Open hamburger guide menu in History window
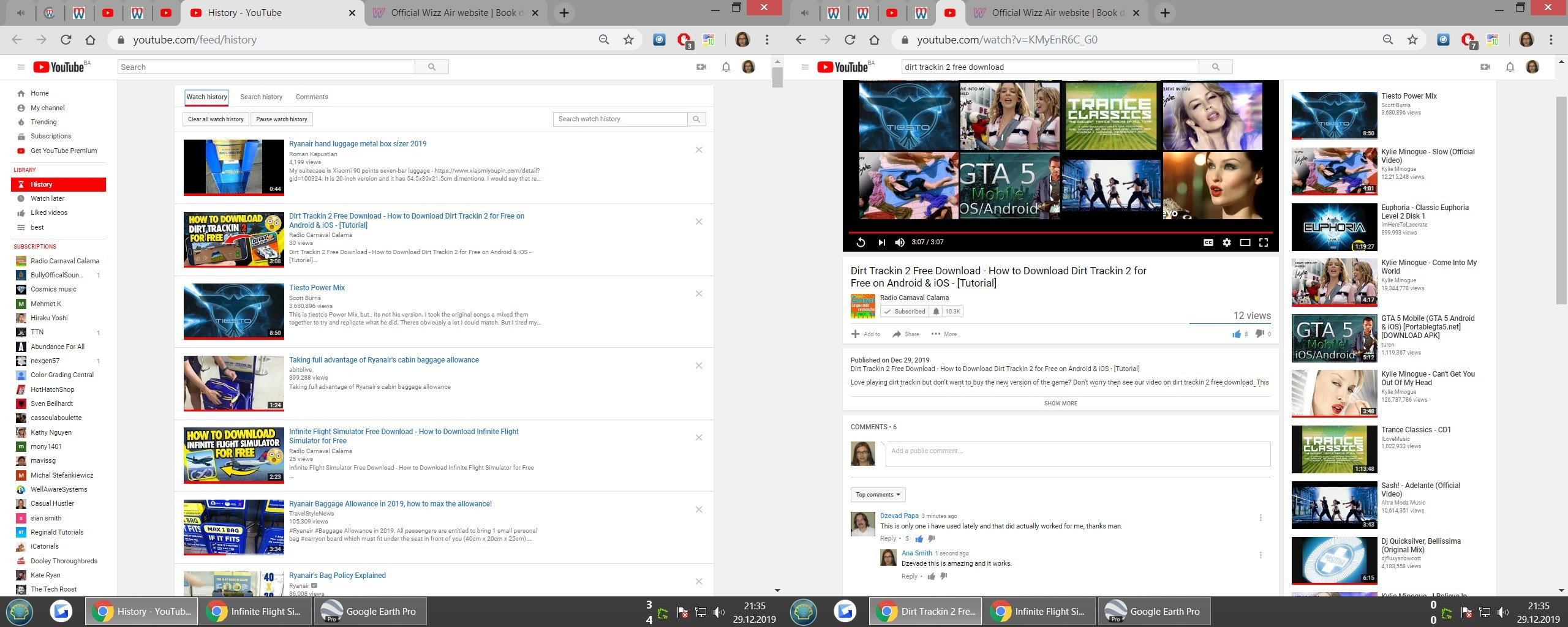The height and width of the screenshot is (627, 1568). (x=21, y=67)
